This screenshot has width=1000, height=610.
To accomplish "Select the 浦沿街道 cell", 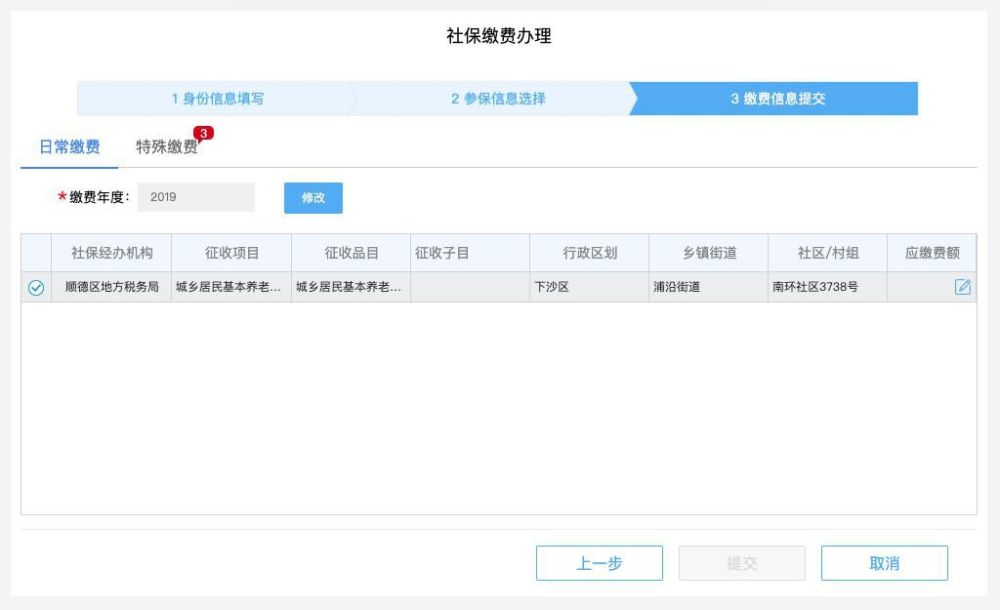I will coord(709,287).
